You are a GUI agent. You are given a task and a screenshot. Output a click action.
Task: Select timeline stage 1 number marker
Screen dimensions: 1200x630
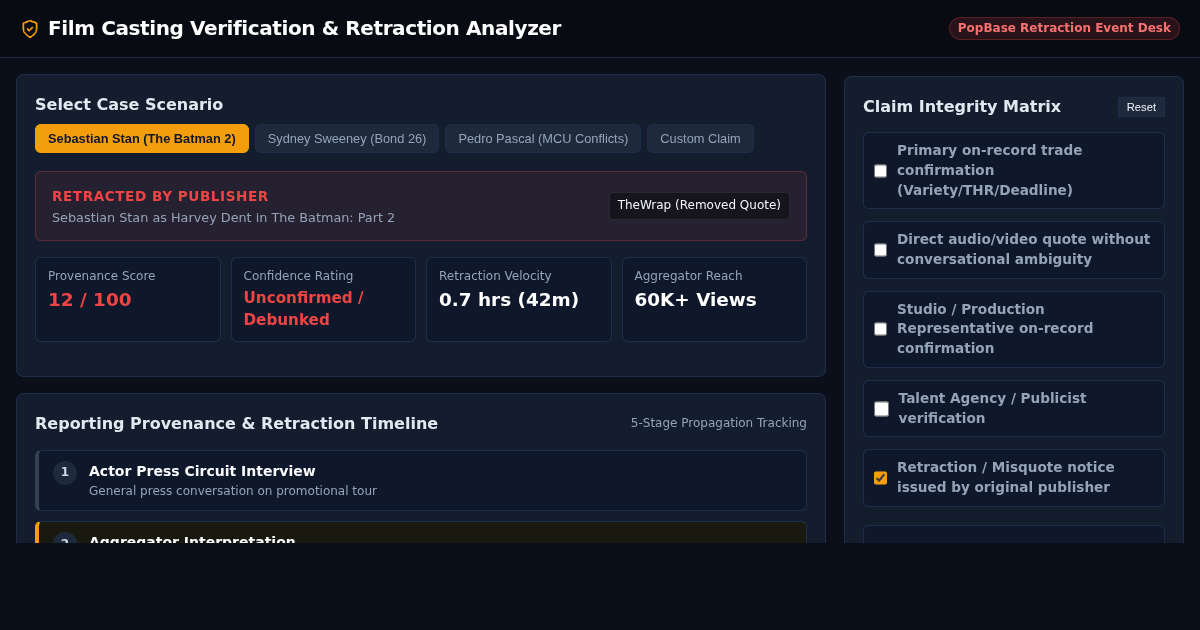65,472
